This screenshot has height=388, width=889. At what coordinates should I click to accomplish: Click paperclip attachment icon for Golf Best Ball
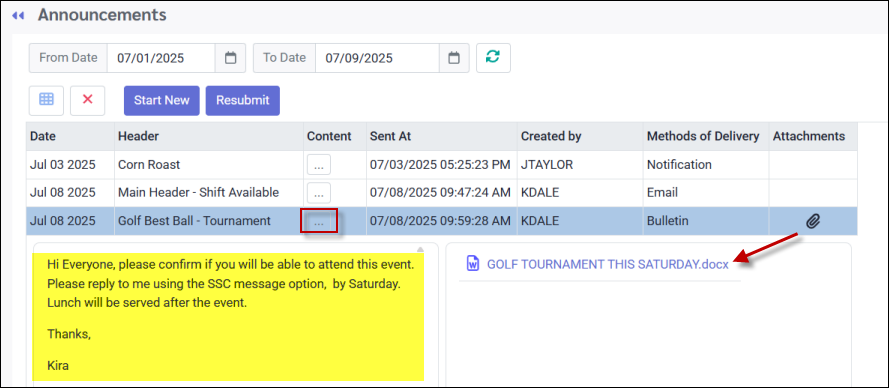(813, 221)
